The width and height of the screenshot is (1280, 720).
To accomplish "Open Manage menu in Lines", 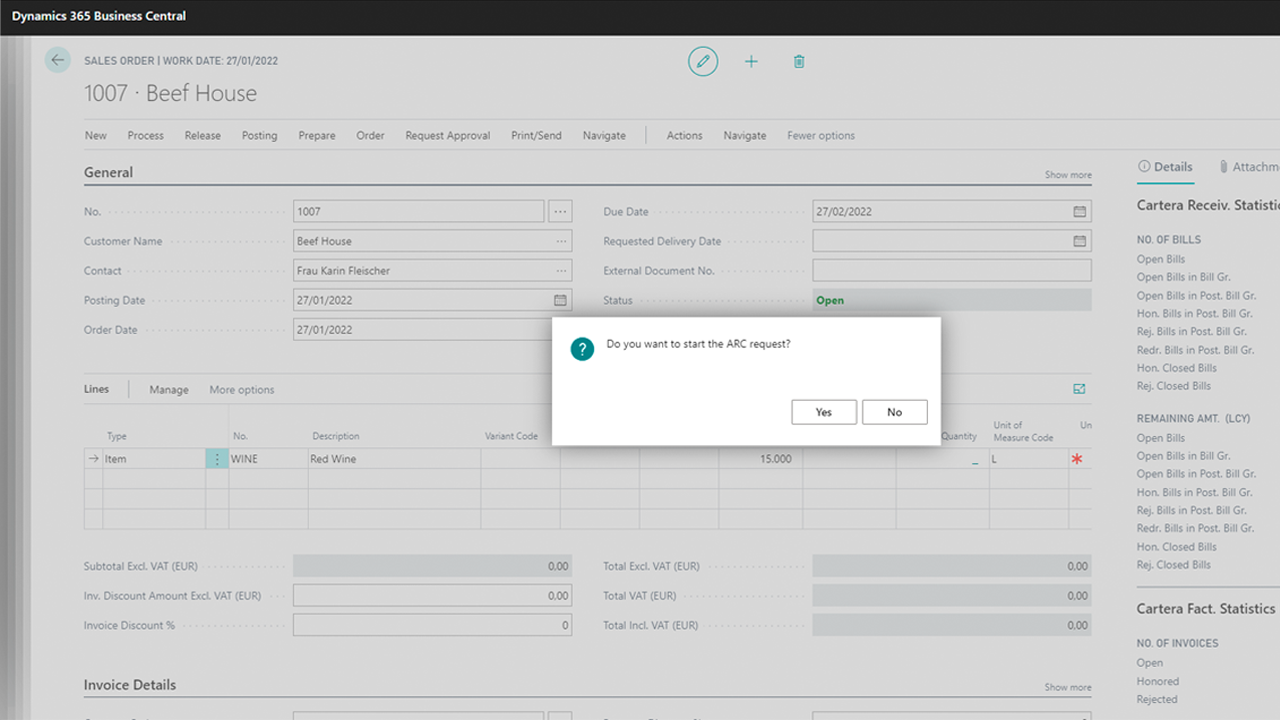I will click(x=169, y=390).
